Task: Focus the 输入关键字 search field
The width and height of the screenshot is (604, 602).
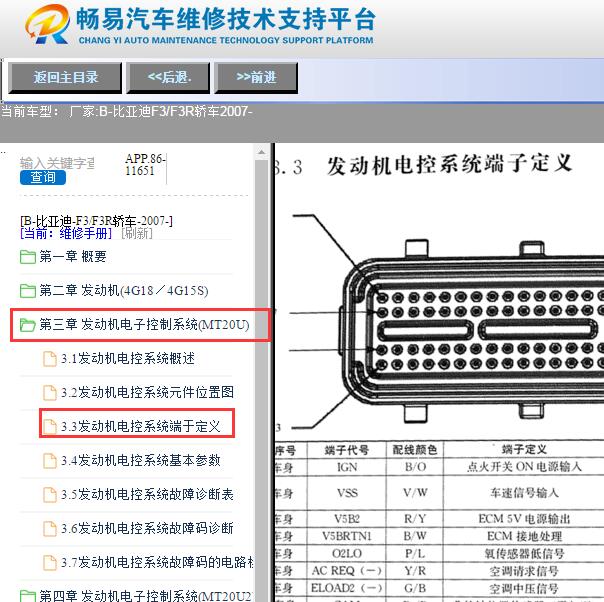Action: pyautogui.click(x=57, y=163)
